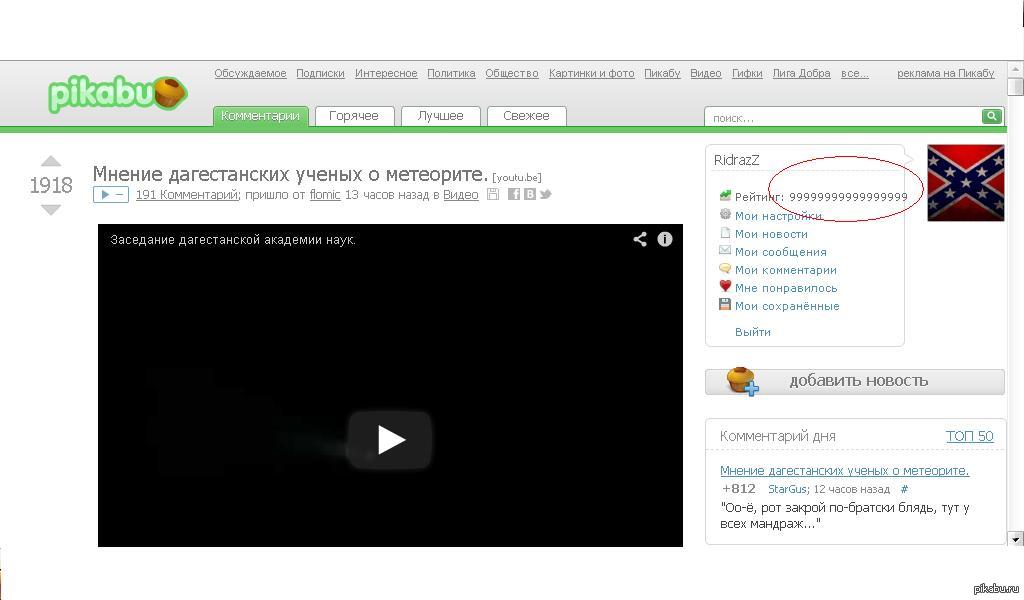
Task: Click the scrollbar down arrow
Action: point(1015,539)
